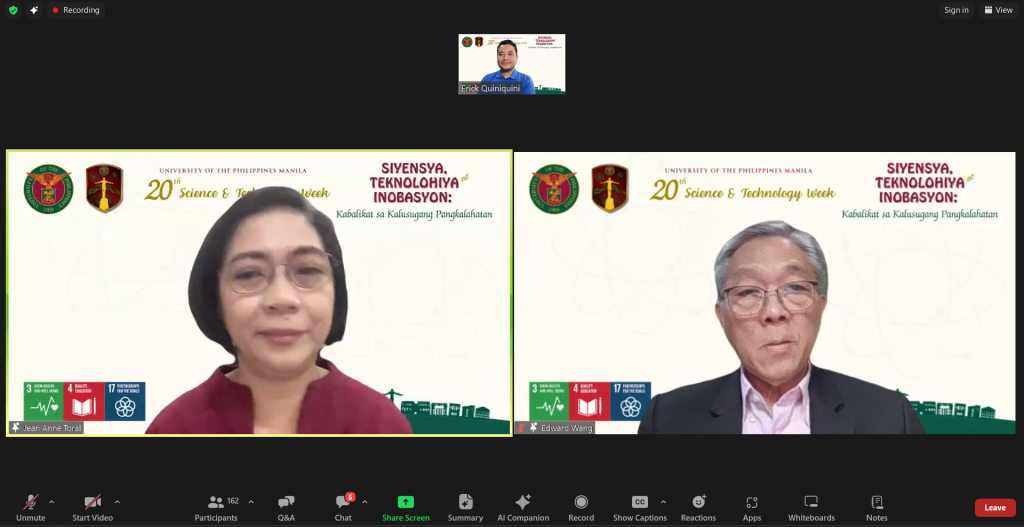Screen dimensions: 1024x527
Task: Click the Share Screen button
Action: (x=405, y=507)
